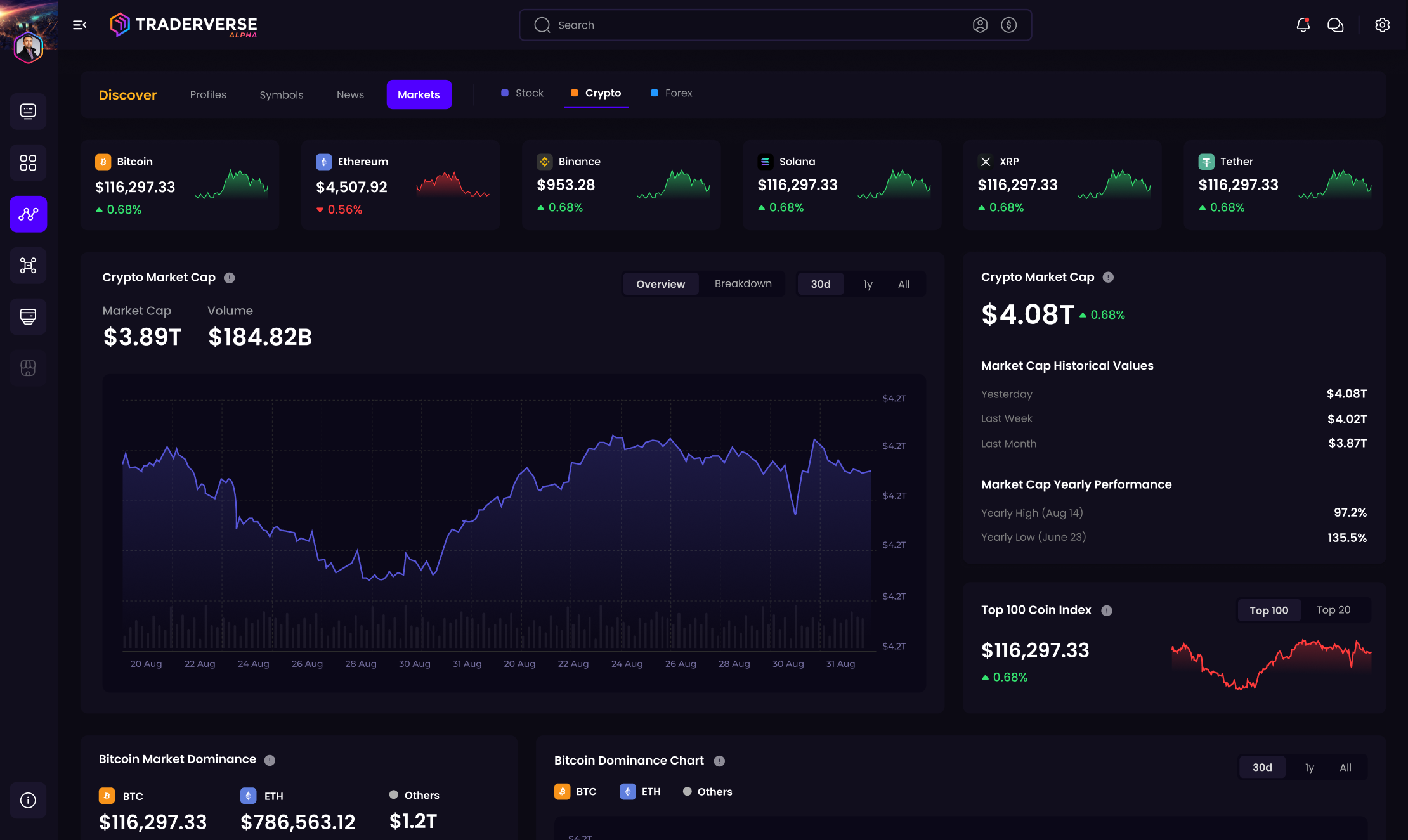Image resolution: width=1408 pixels, height=840 pixels.
Task: Click the dollar currency icon in search bar
Action: click(x=1008, y=25)
